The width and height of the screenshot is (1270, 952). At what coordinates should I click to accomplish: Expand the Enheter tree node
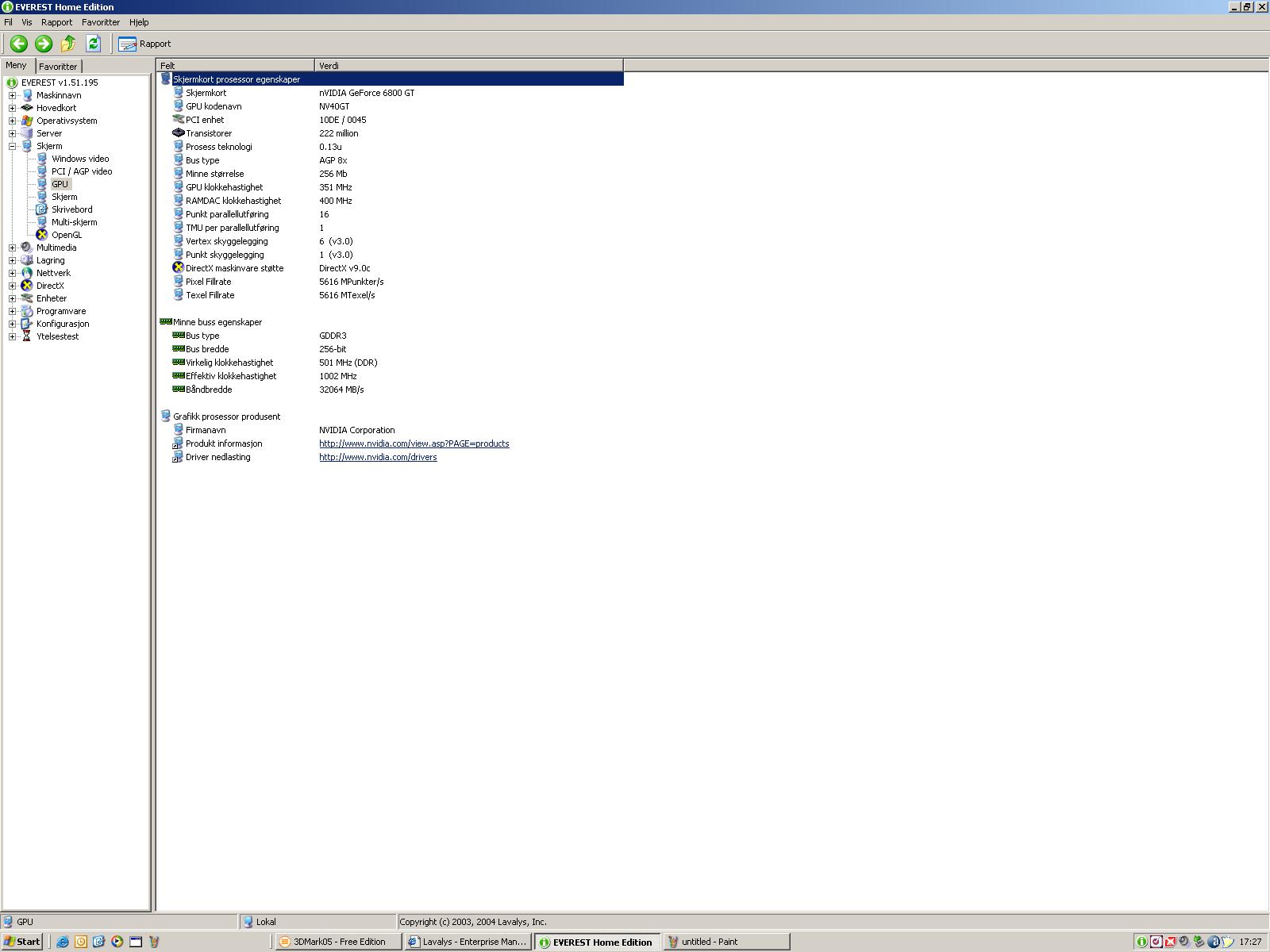[x=13, y=298]
